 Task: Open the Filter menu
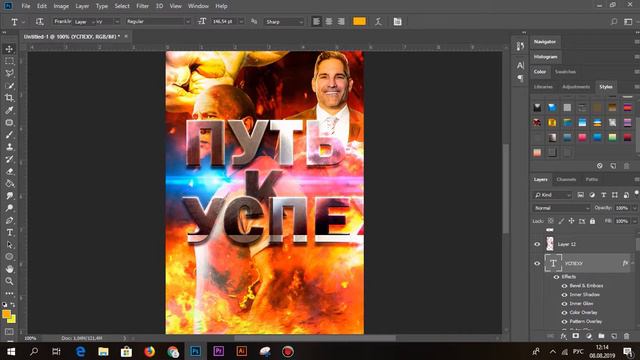pyautogui.click(x=142, y=6)
